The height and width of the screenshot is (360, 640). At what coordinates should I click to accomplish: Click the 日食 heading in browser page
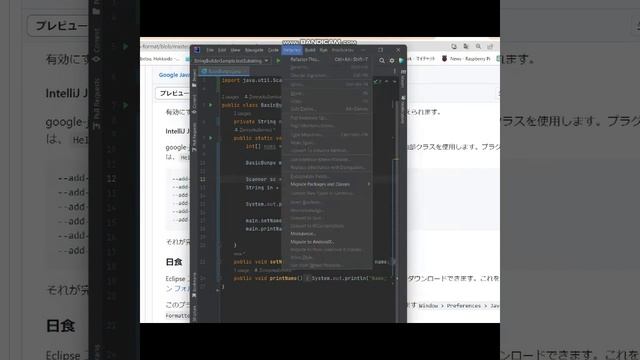pyautogui.click(x=174, y=262)
